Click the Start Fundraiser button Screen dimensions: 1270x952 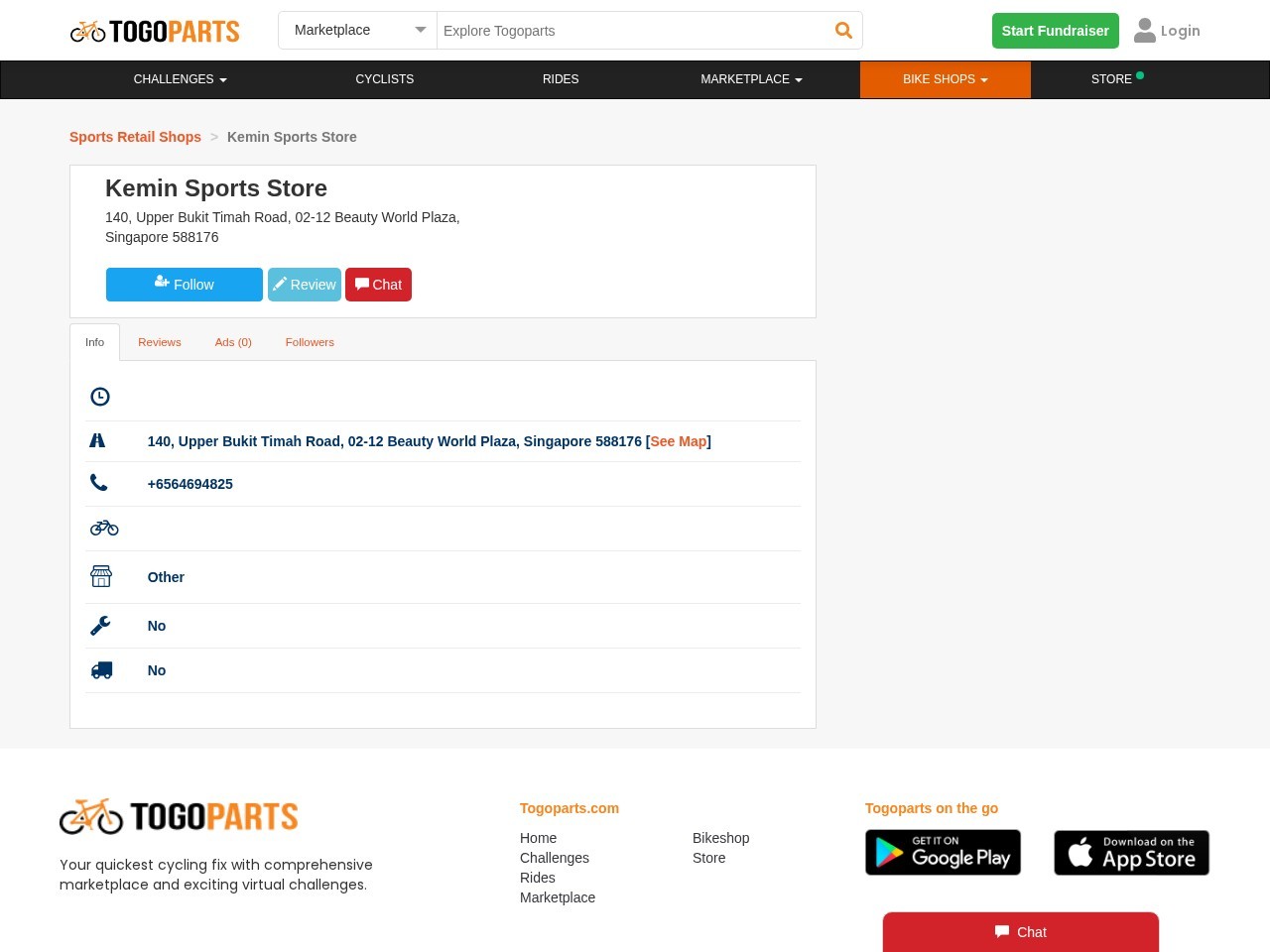[1055, 31]
